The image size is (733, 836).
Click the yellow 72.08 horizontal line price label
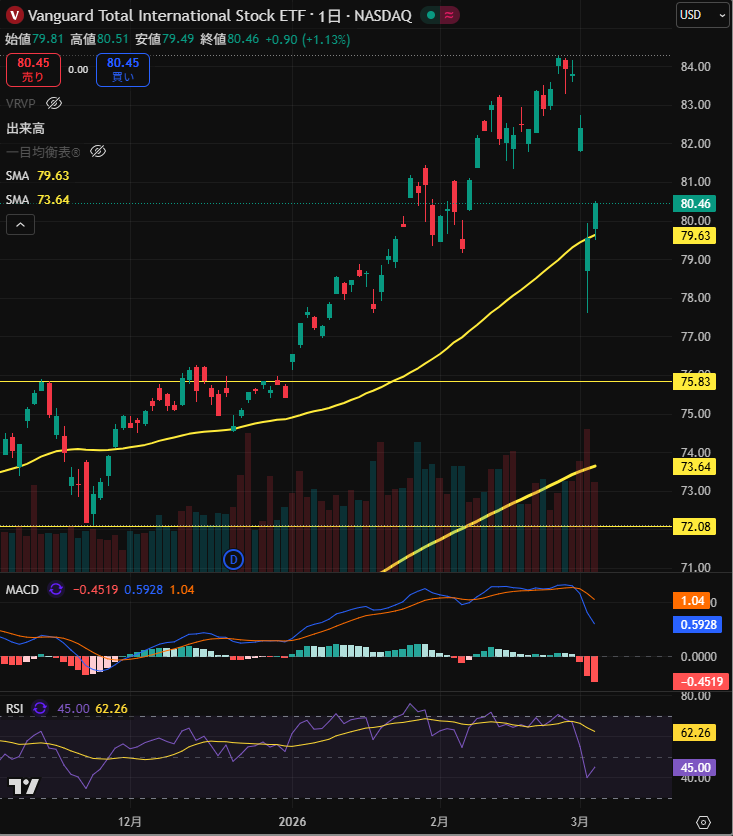(x=696, y=526)
